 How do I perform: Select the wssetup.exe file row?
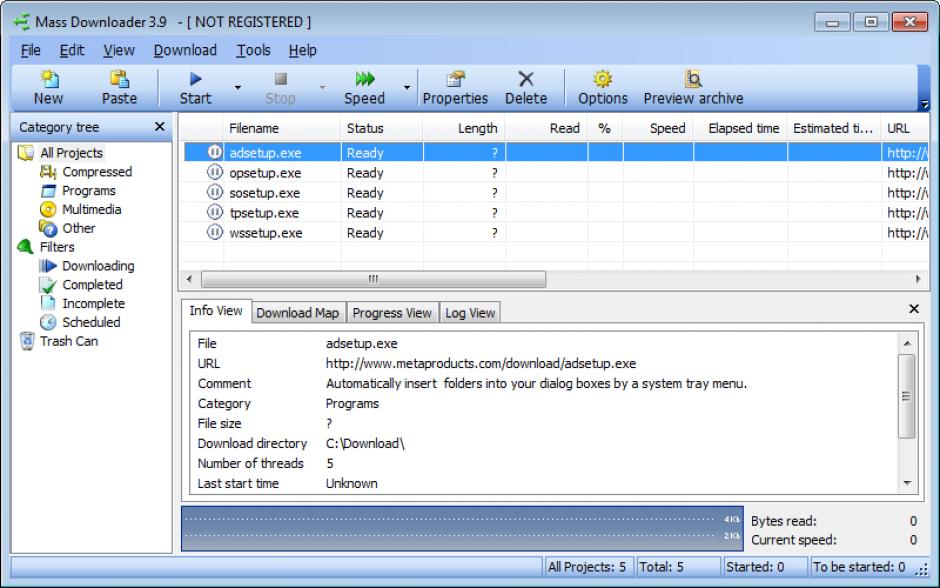tap(556, 233)
